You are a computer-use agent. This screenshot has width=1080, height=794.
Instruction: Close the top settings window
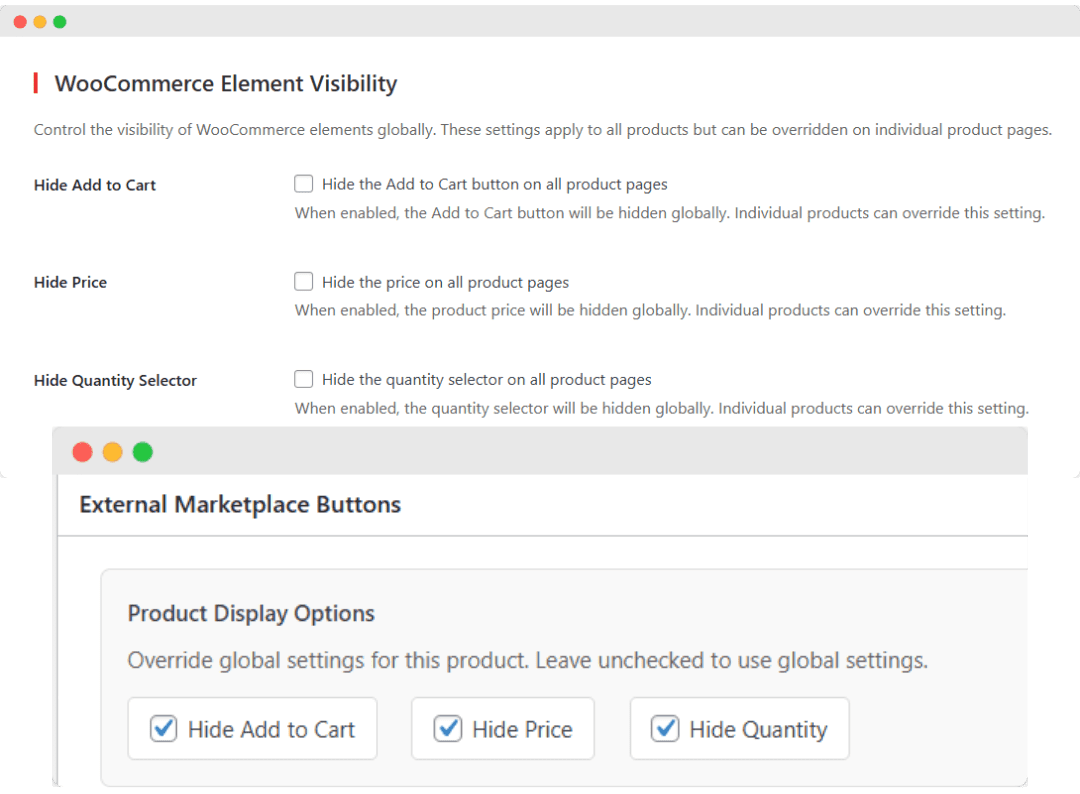pyautogui.click(x=19, y=21)
